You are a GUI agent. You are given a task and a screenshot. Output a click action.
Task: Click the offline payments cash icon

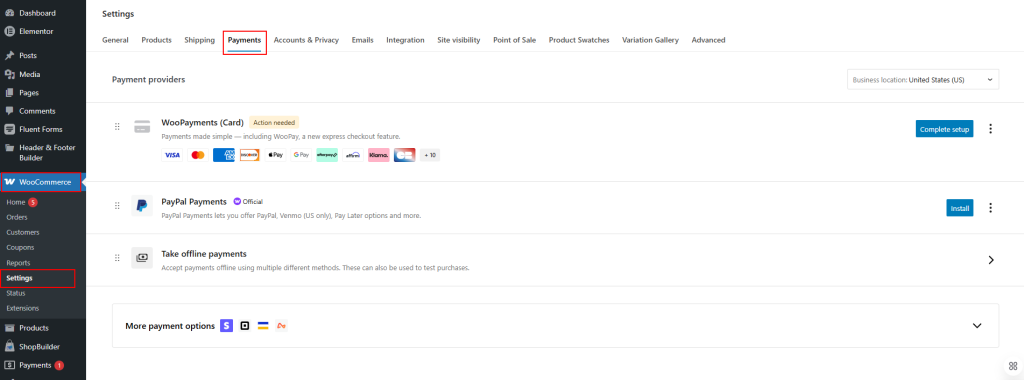click(142, 257)
